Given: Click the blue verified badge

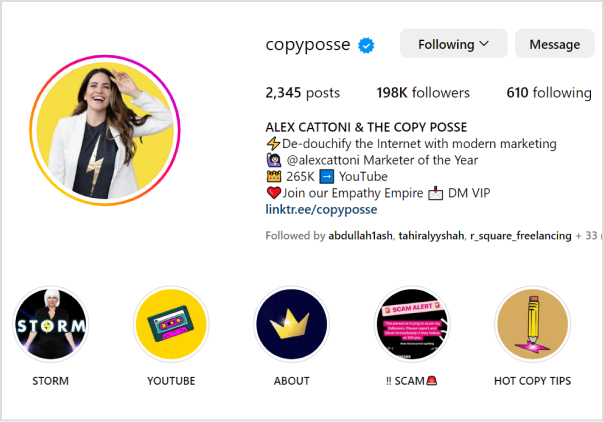Looking at the screenshot, I should 366,45.
